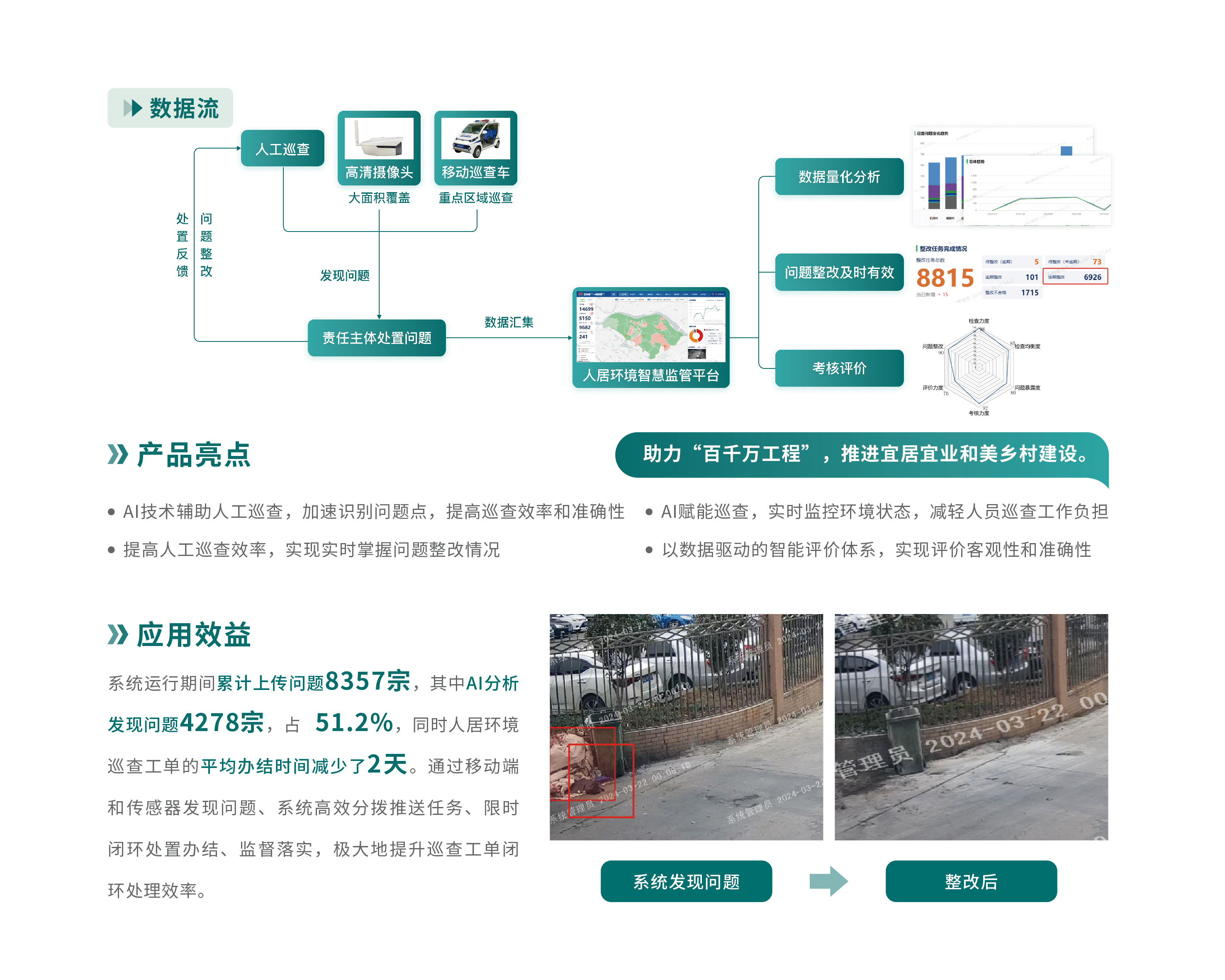Click the 发现问题 flow label
Screen dimensions: 1225x980
tap(345, 275)
